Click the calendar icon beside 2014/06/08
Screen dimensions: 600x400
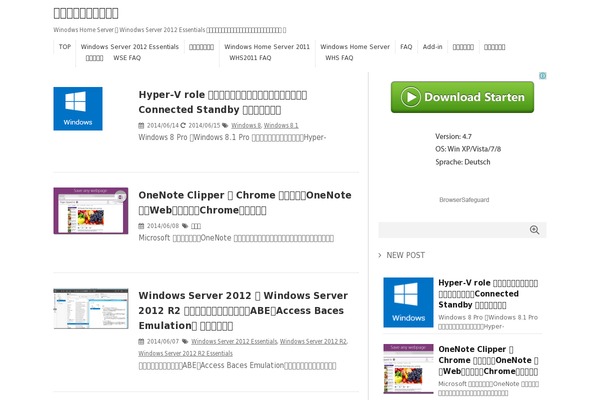coord(141,226)
